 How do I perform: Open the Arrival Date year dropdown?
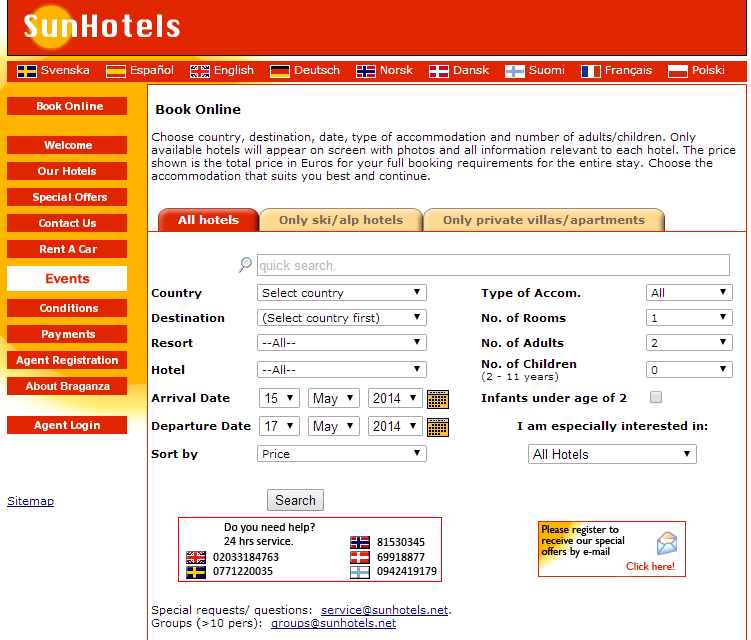tap(395, 398)
